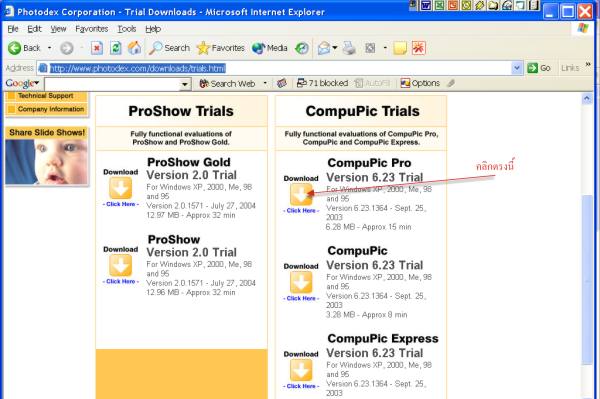
Task: Open the Edit button dropdown arrow
Action: [x=385, y=48]
